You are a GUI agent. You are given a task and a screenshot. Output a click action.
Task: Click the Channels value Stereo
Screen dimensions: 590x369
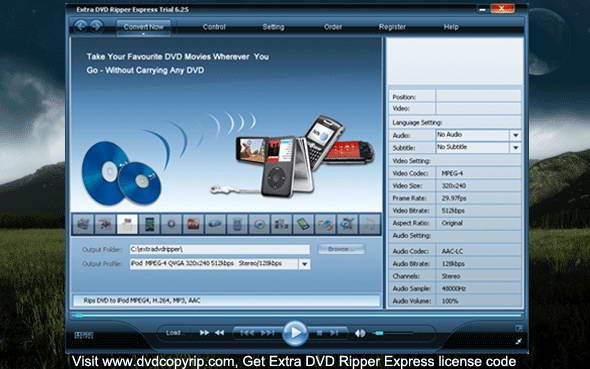click(450, 276)
